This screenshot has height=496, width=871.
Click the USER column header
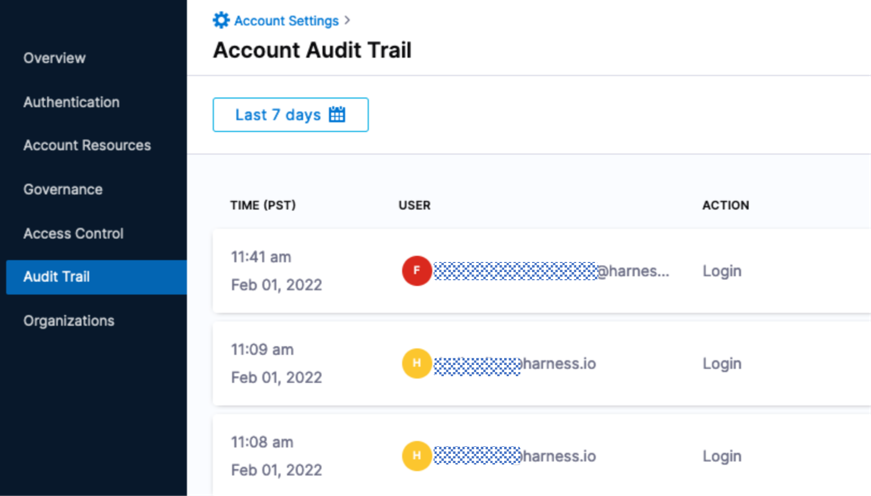point(414,205)
